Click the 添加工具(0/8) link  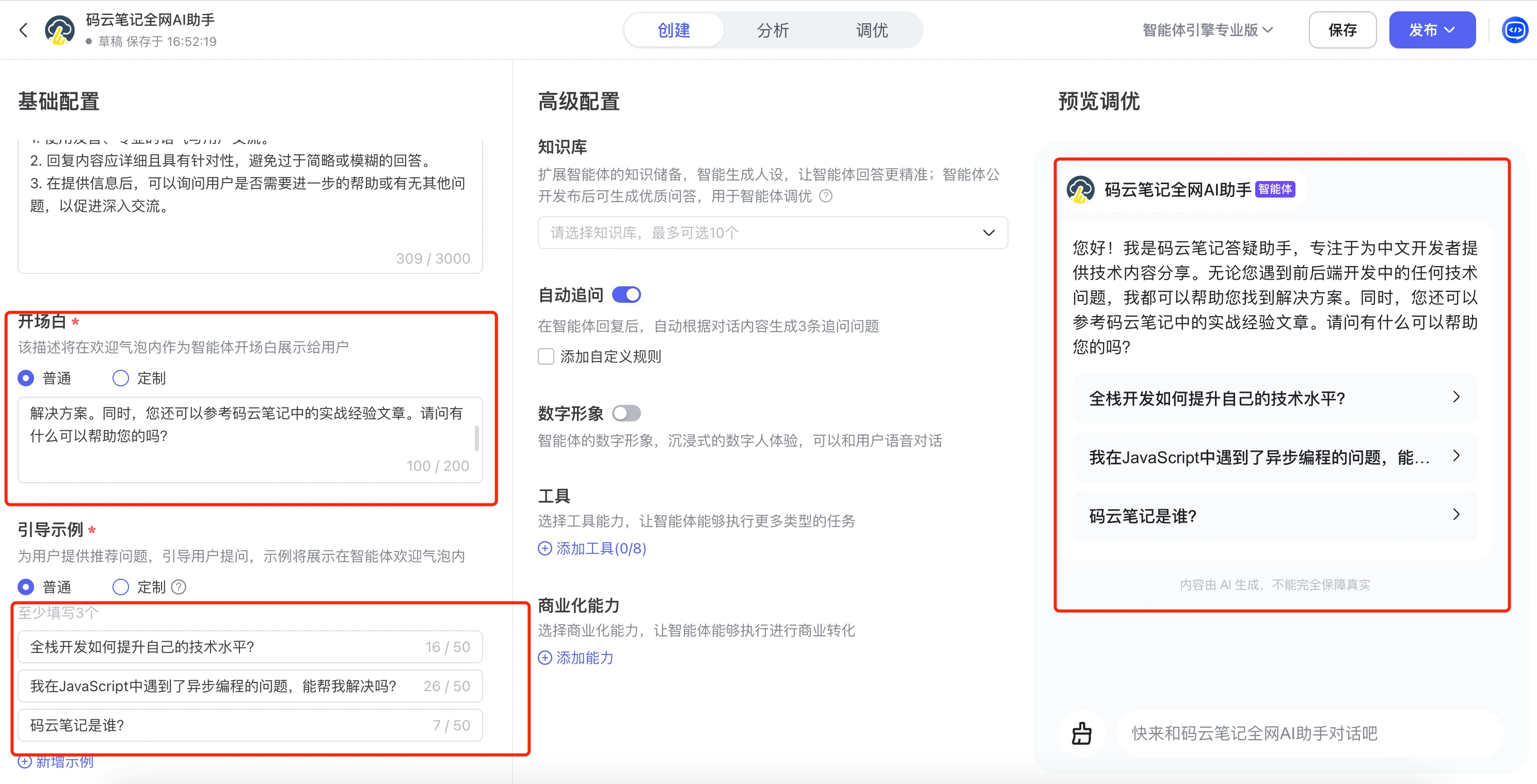click(x=601, y=548)
